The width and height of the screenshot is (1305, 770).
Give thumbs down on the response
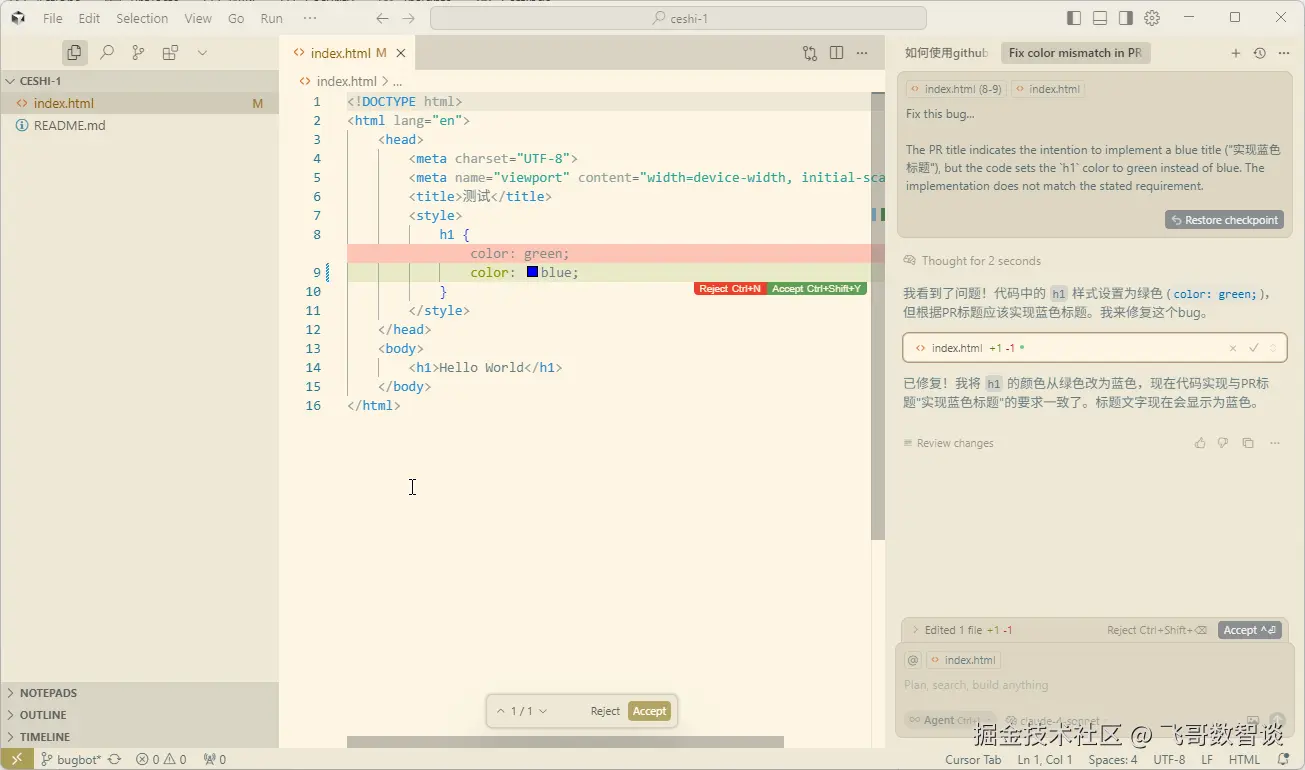(1223, 443)
